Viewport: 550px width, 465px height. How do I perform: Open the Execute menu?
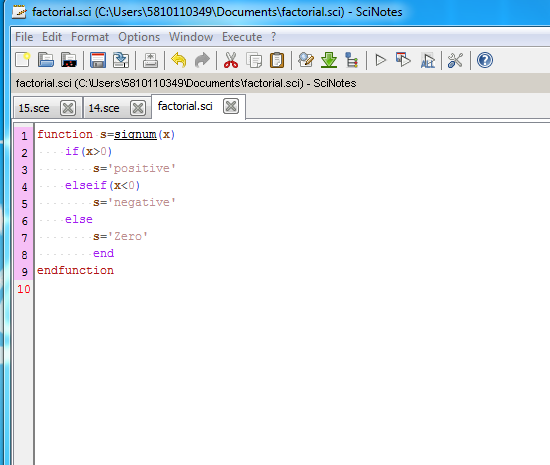pyautogui.click(x=242, y=37)
